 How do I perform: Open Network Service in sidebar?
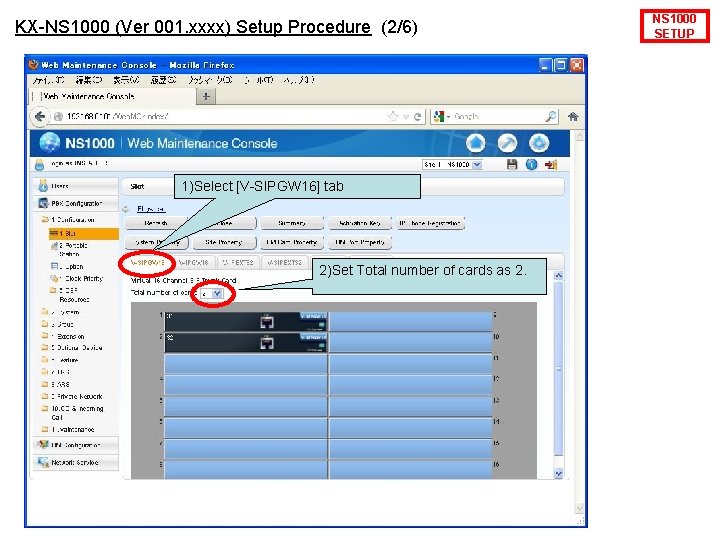click(76, 462)
